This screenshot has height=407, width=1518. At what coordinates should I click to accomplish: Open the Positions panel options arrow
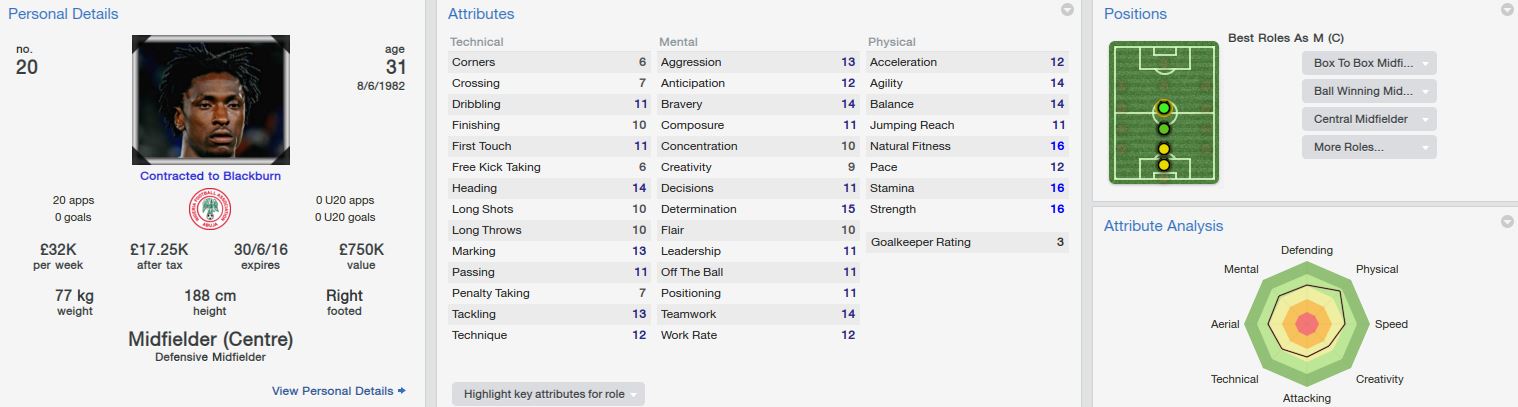tap(1507, 10)
